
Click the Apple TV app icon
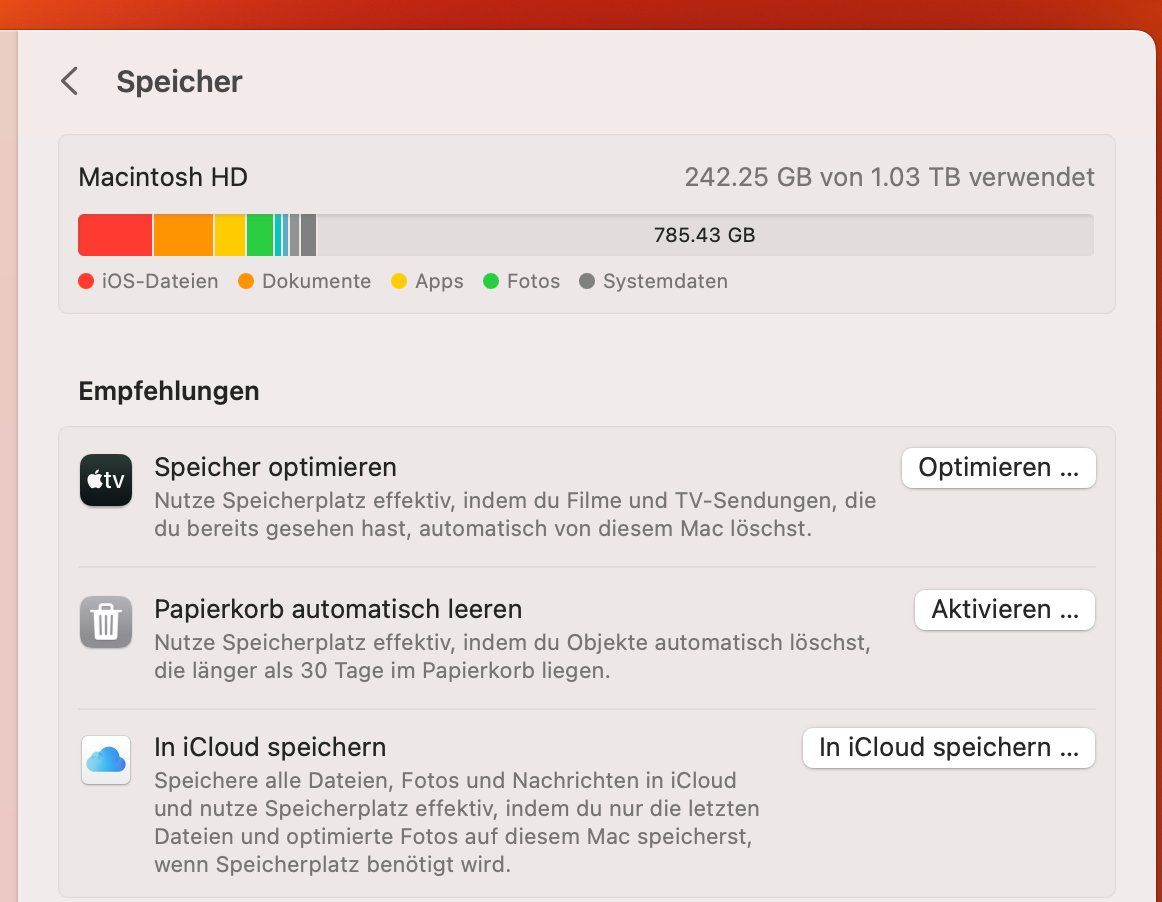(105, 481)
